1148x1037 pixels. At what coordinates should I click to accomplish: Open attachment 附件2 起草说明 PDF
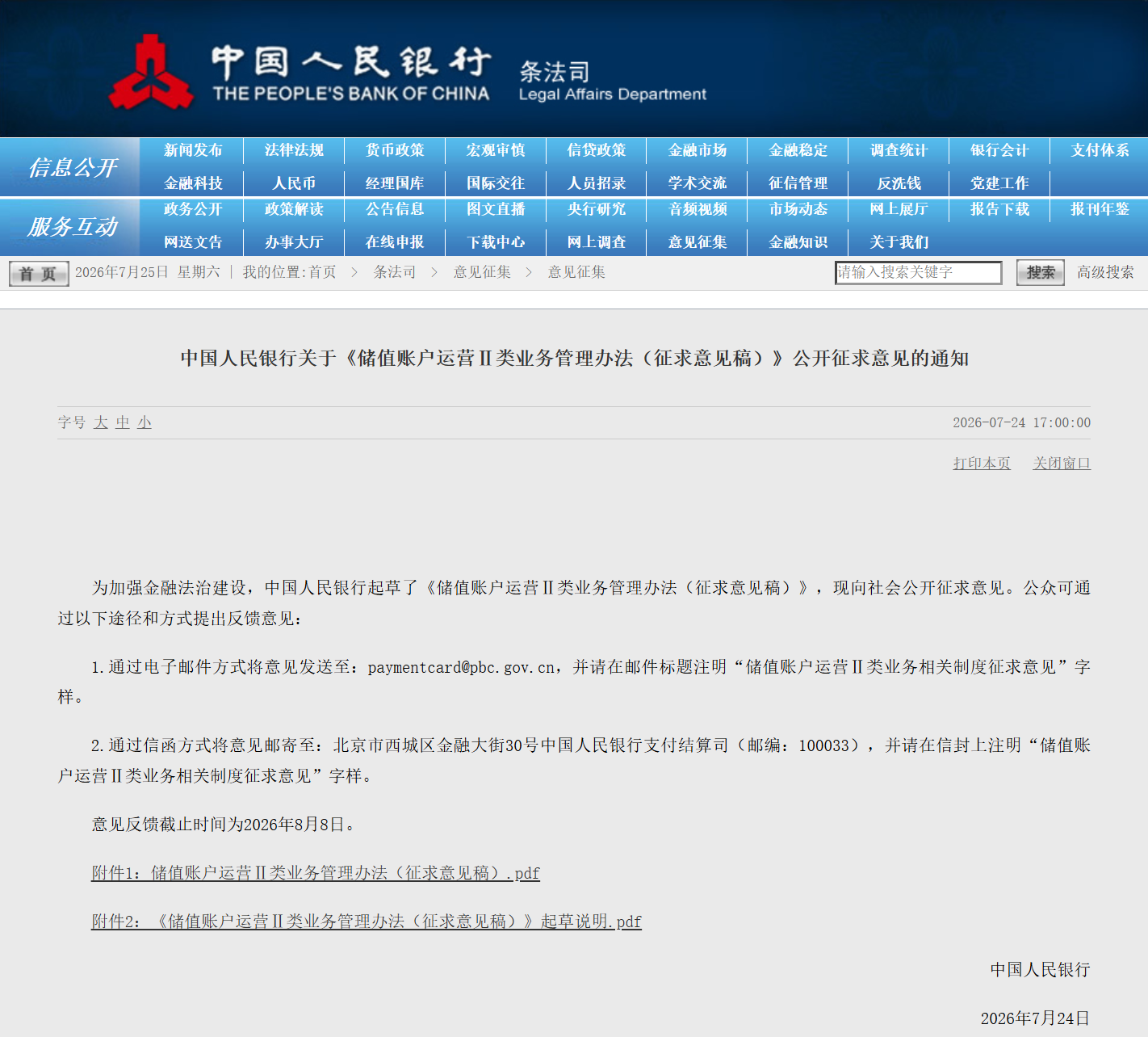[x=367, y=922]
